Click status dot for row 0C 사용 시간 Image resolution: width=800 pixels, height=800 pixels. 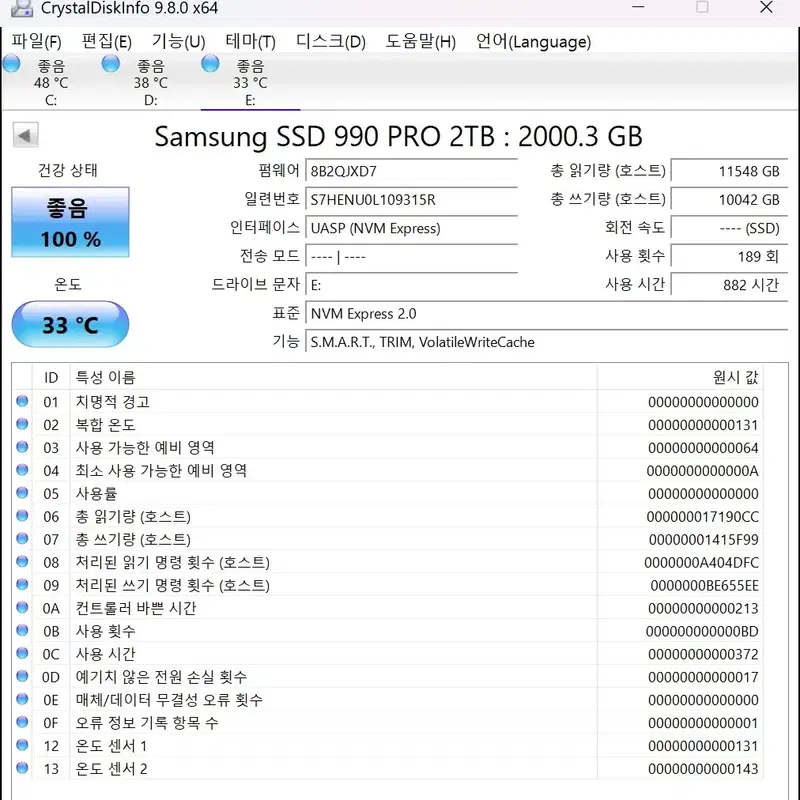(22, 654)
